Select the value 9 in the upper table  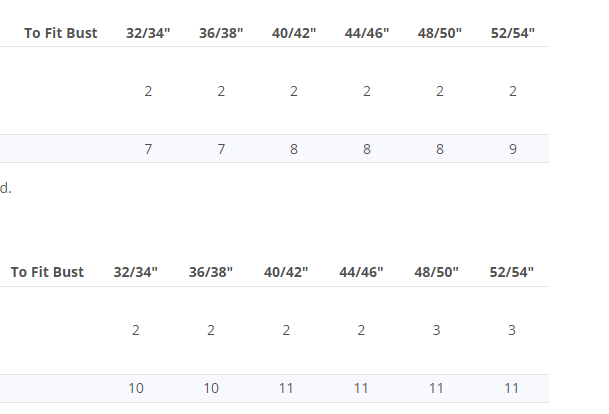point(513,149)
